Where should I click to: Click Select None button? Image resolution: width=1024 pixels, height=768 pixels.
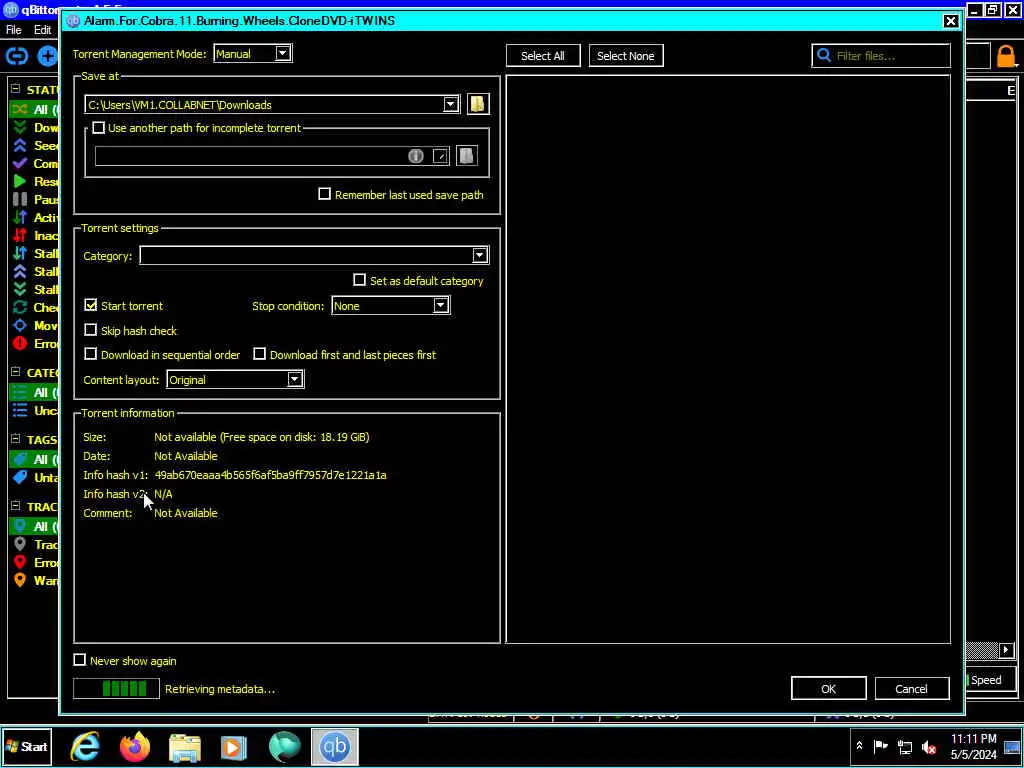626,56
